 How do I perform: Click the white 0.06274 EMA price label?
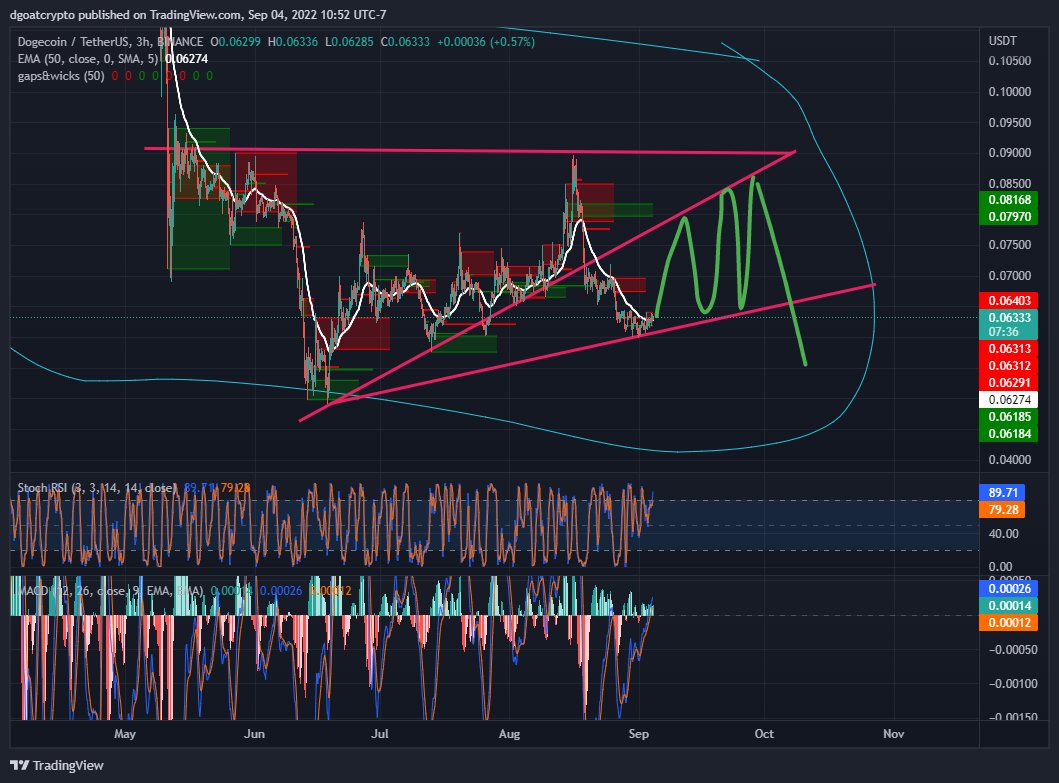click(x=1009, y=399)
